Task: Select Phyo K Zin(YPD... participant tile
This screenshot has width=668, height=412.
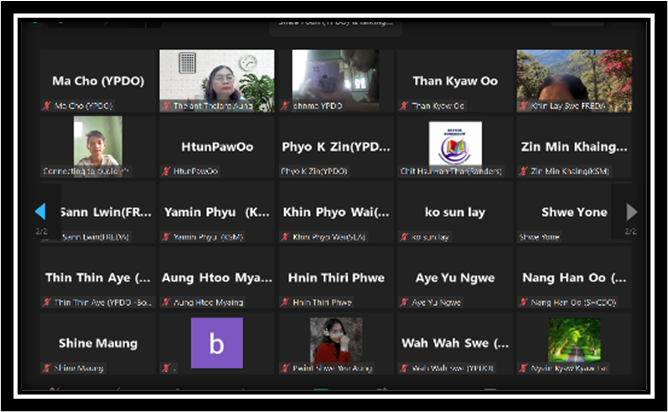Action: (336, 147)
